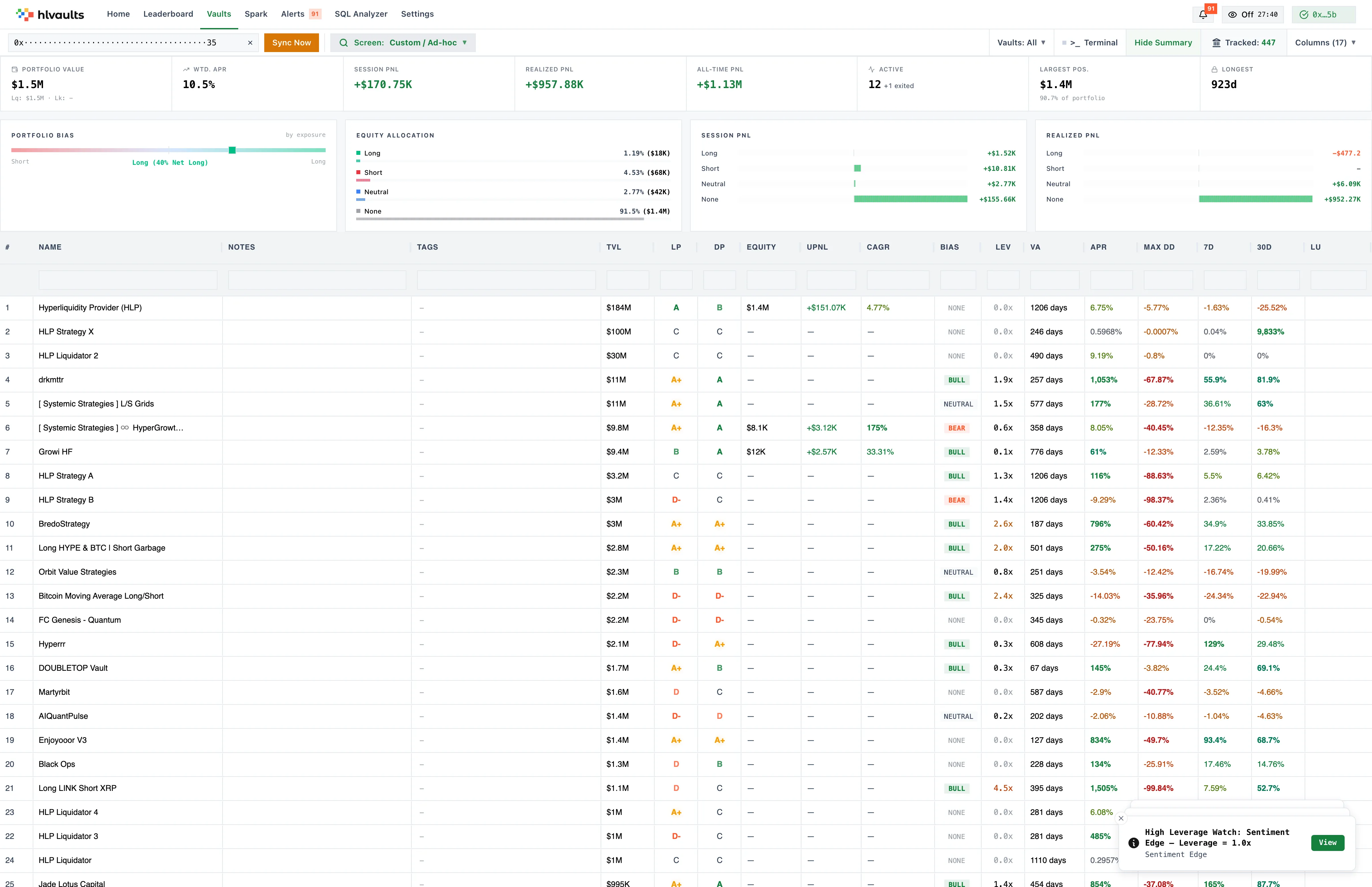Open the Columns (17) dropdown
Image resolution: width=1372 pixels, height=887 pixels.
coord(1325,43)
